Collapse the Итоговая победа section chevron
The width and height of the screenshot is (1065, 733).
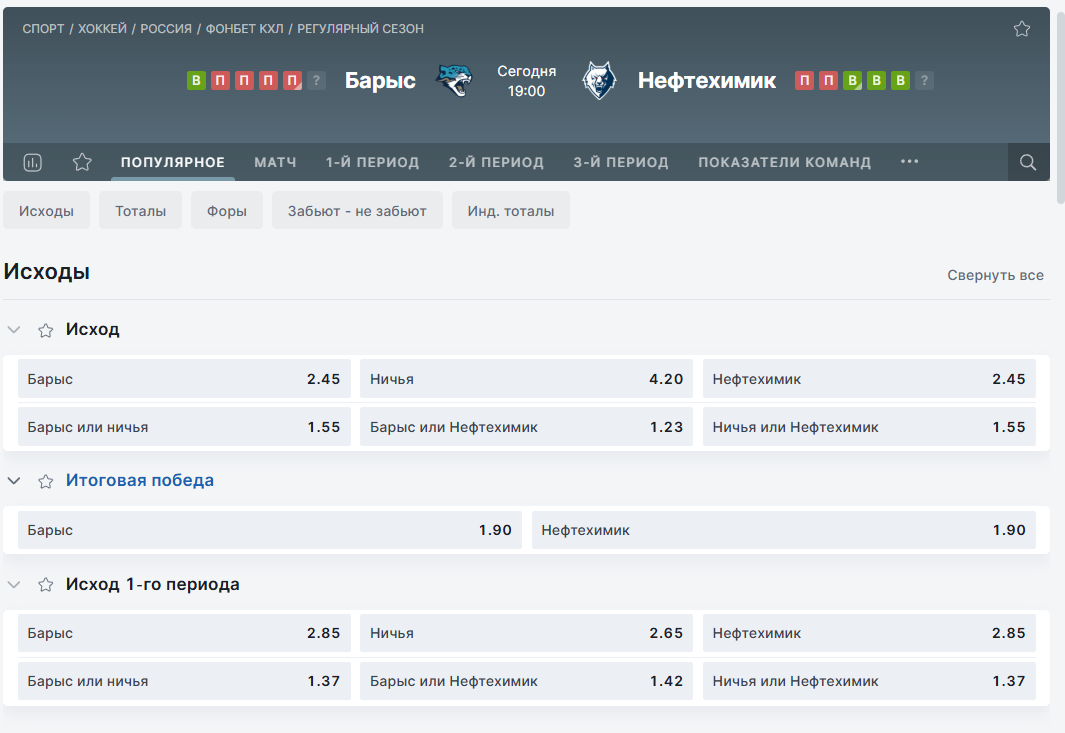[x=14, y=481]
